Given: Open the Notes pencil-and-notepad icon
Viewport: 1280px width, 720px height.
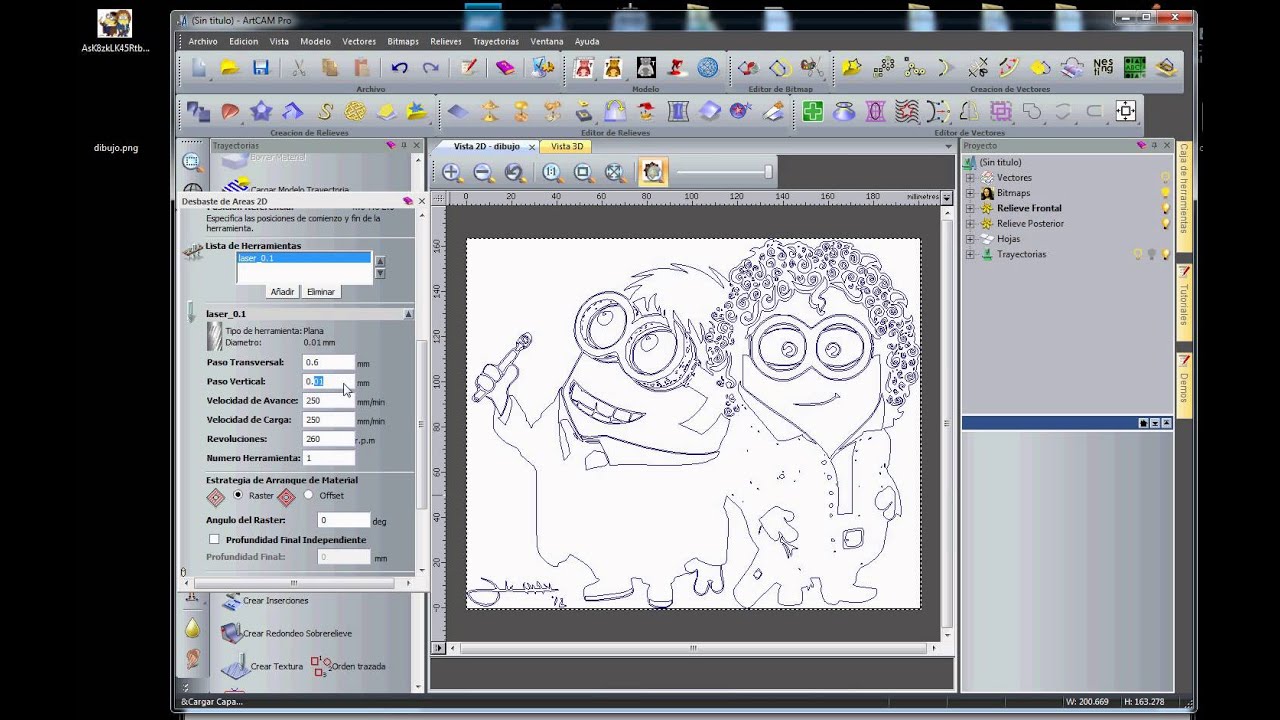Looking at the screenshot, I should pos(468,68).
